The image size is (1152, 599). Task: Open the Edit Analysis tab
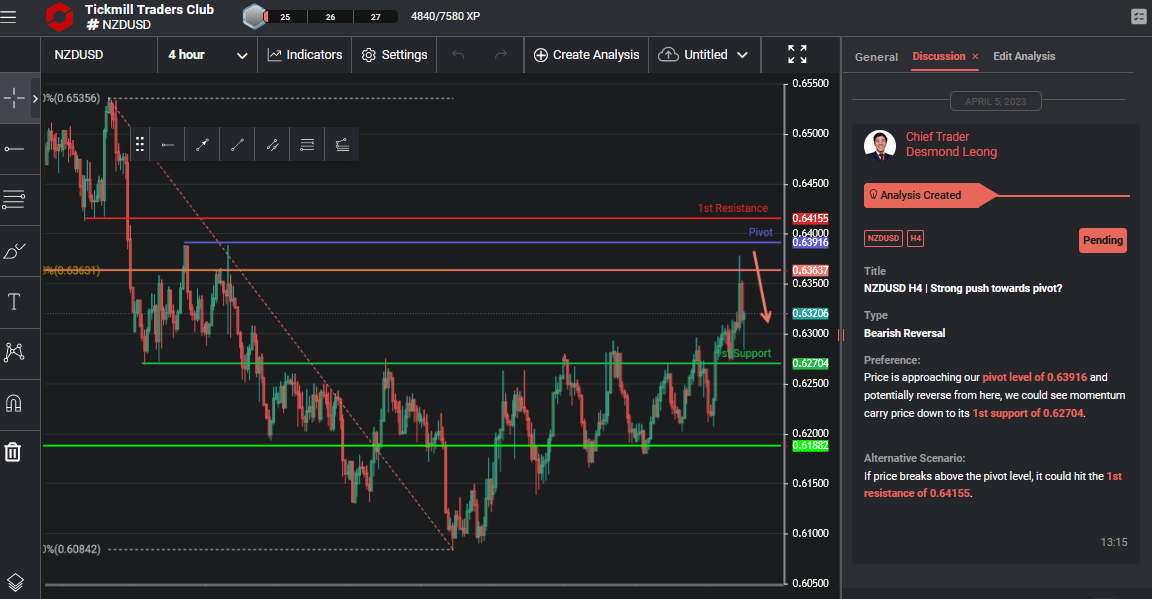(x=1024, y=56)
